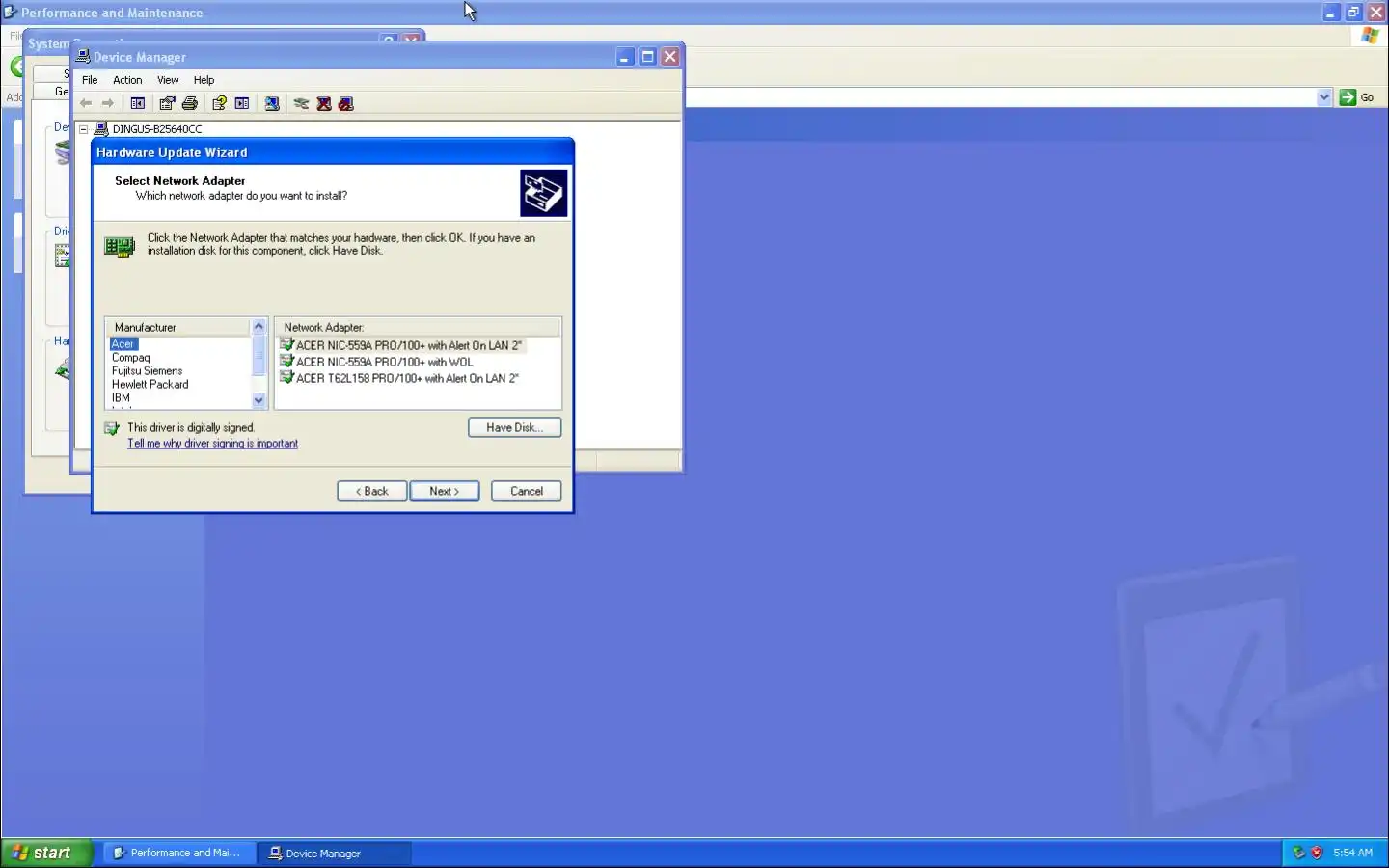
Task: Scan for hardware changes toolbar icon
Action: [x=272, y=103]
